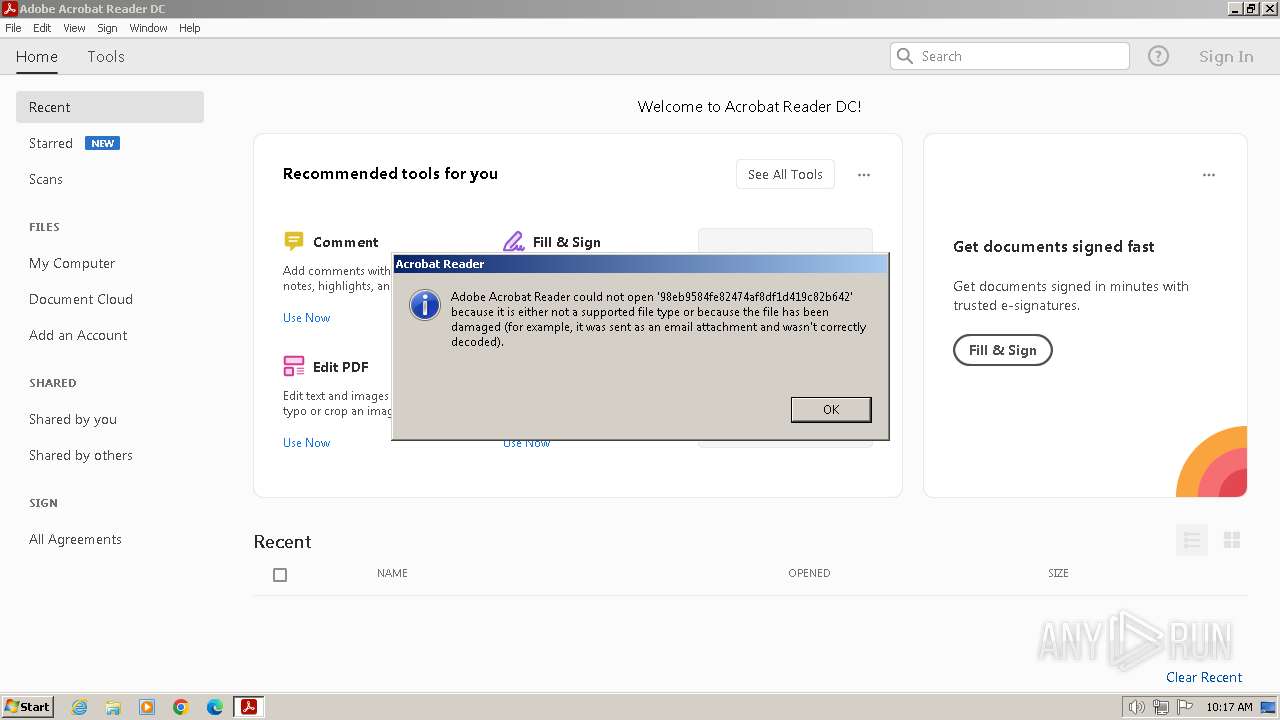Click the taskbar clock showing 10:17 AM
The image size is (1280, 720).
[1229, 707]
